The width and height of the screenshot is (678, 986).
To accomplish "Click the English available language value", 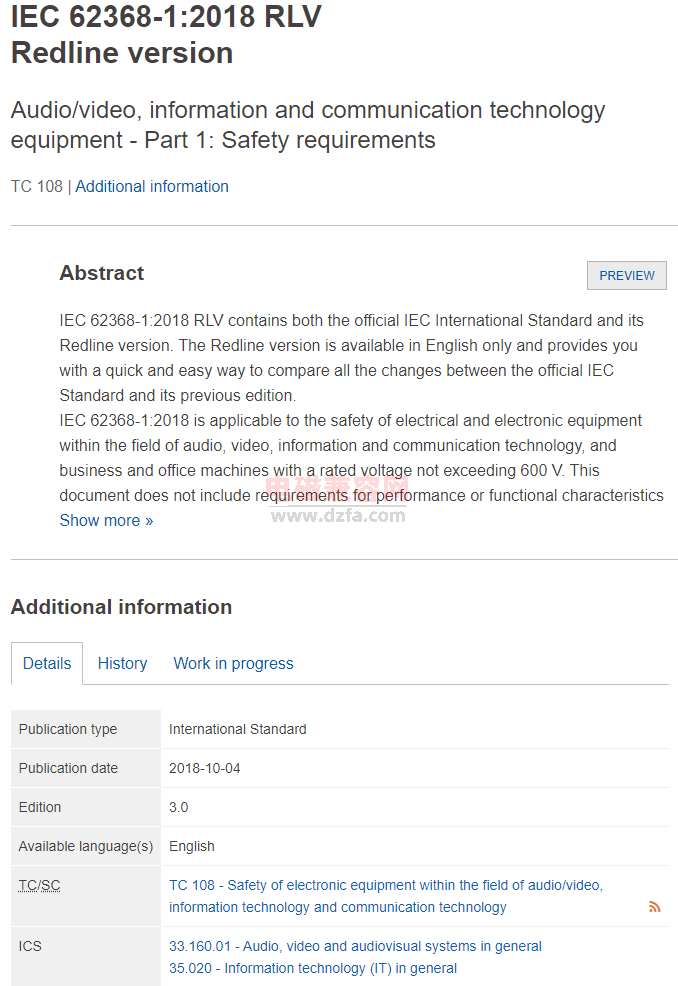I will tap(192, 846).
